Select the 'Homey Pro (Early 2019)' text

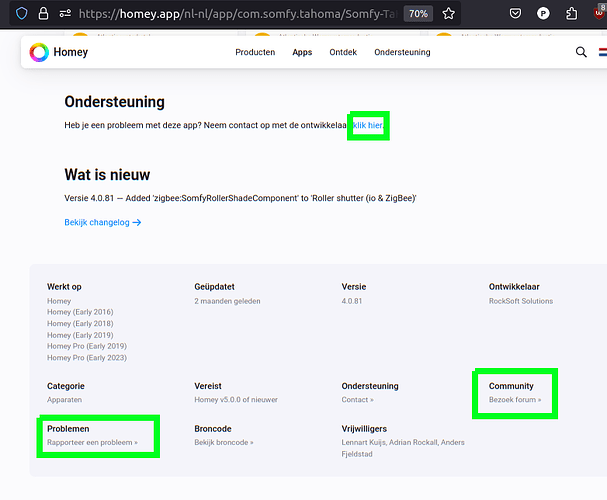point(87,346)
